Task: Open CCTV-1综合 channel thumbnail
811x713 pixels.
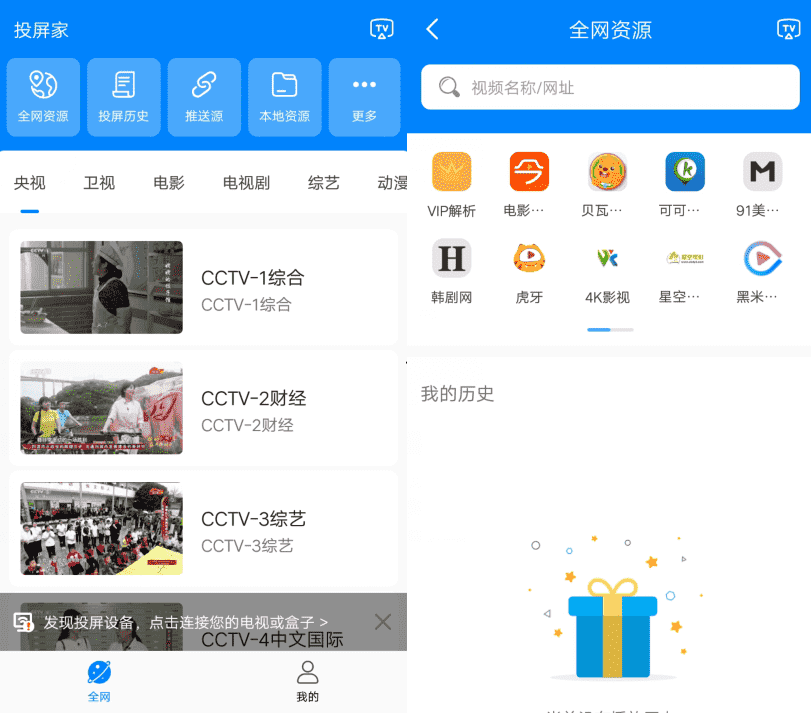Action: point(101,287)
